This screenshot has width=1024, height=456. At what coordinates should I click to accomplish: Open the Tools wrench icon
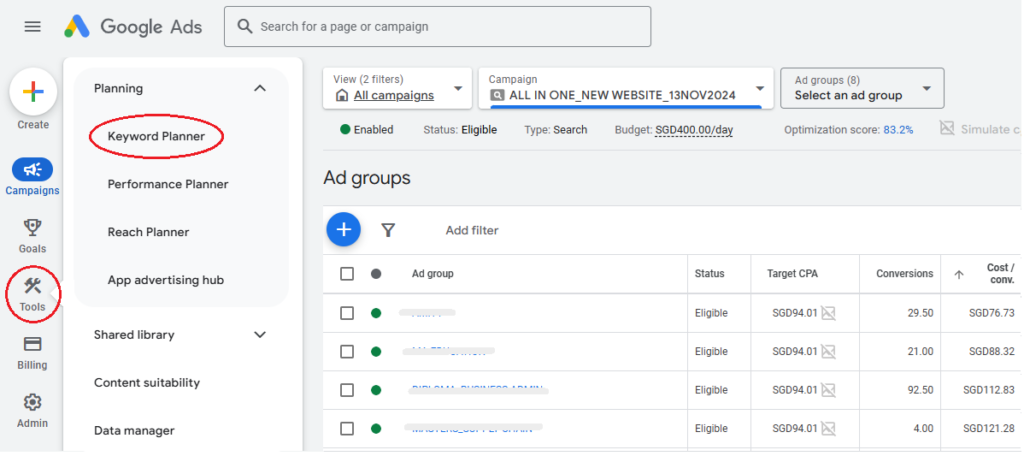tap(32, 288)
